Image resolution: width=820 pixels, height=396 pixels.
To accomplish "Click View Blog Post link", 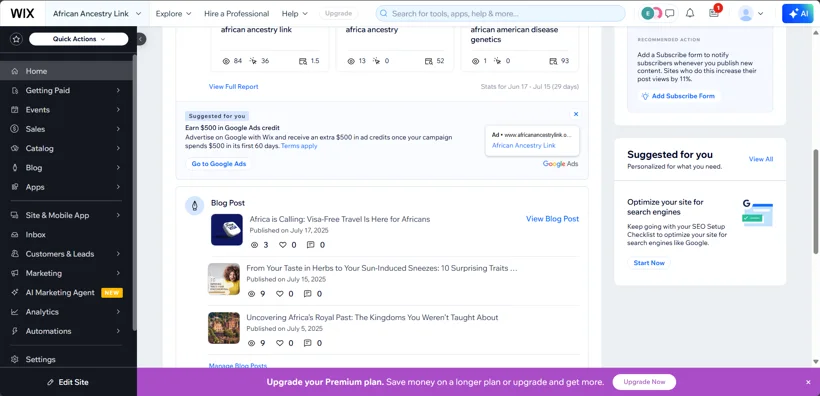I will [552, 219].
